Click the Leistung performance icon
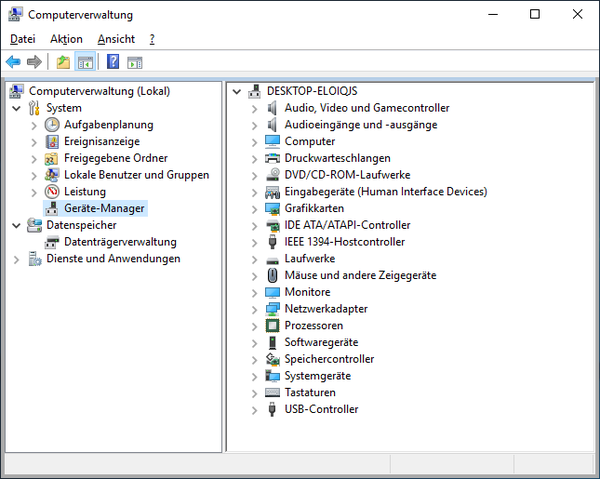600x479 pixels. click(52, 192)
